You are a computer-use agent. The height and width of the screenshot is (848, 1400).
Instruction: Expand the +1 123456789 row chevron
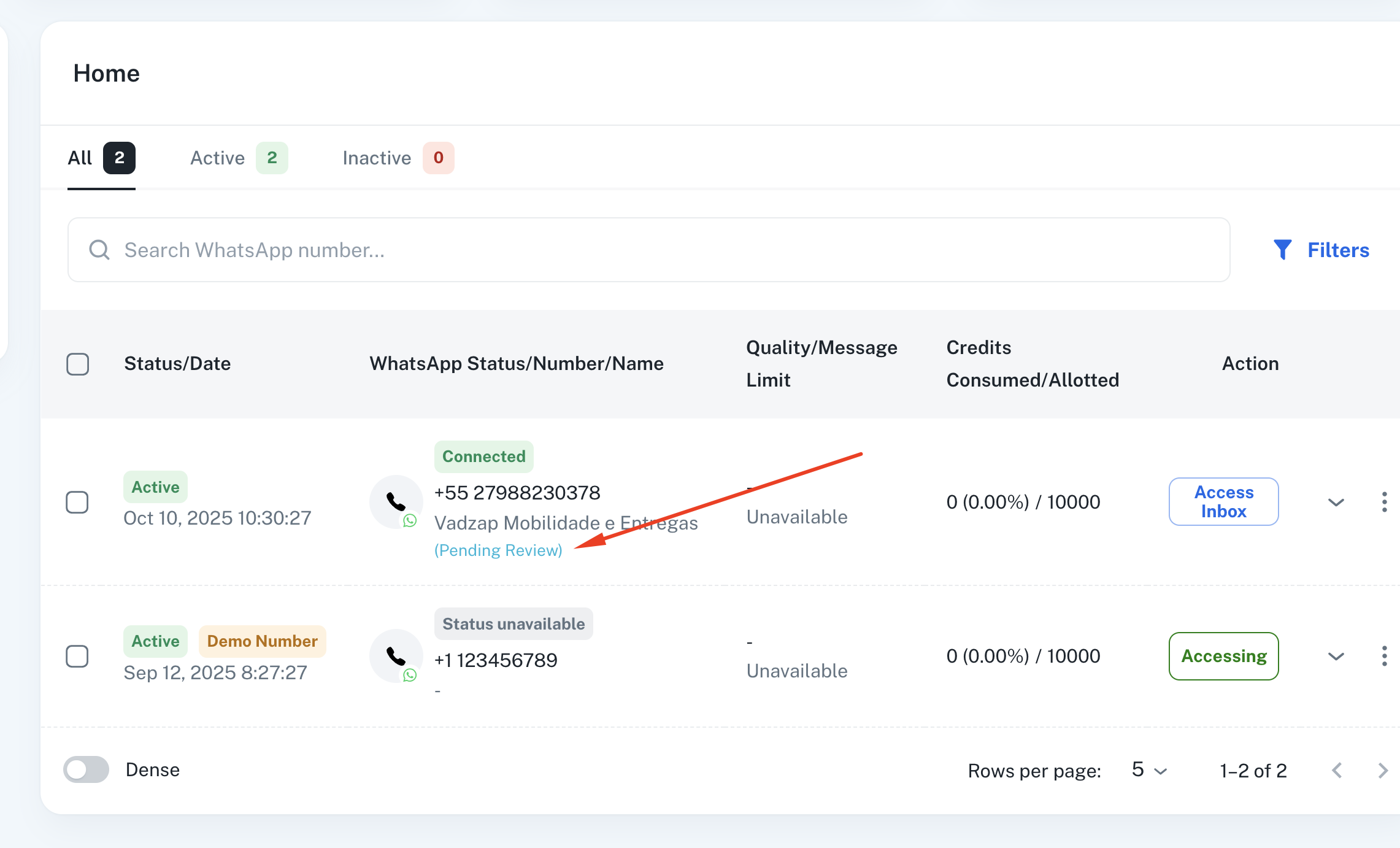[x=1336, y=656]
